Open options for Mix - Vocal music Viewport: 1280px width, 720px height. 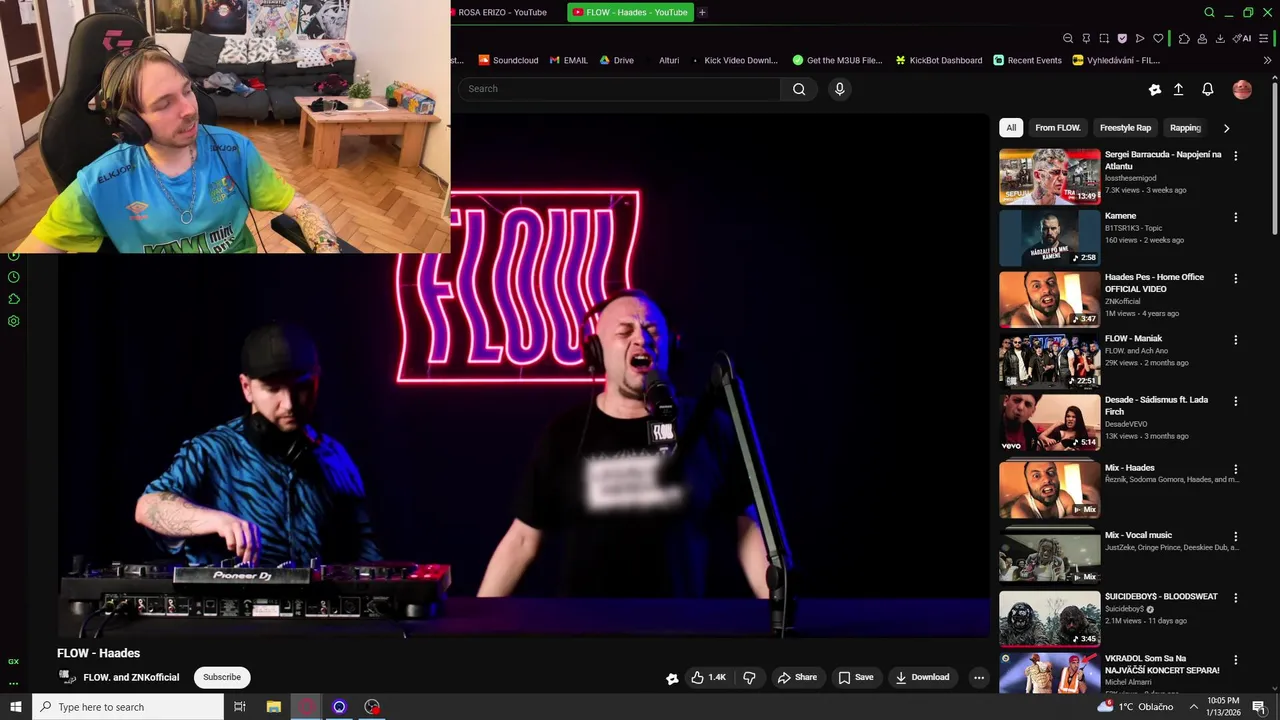[x=1235, y=536]
